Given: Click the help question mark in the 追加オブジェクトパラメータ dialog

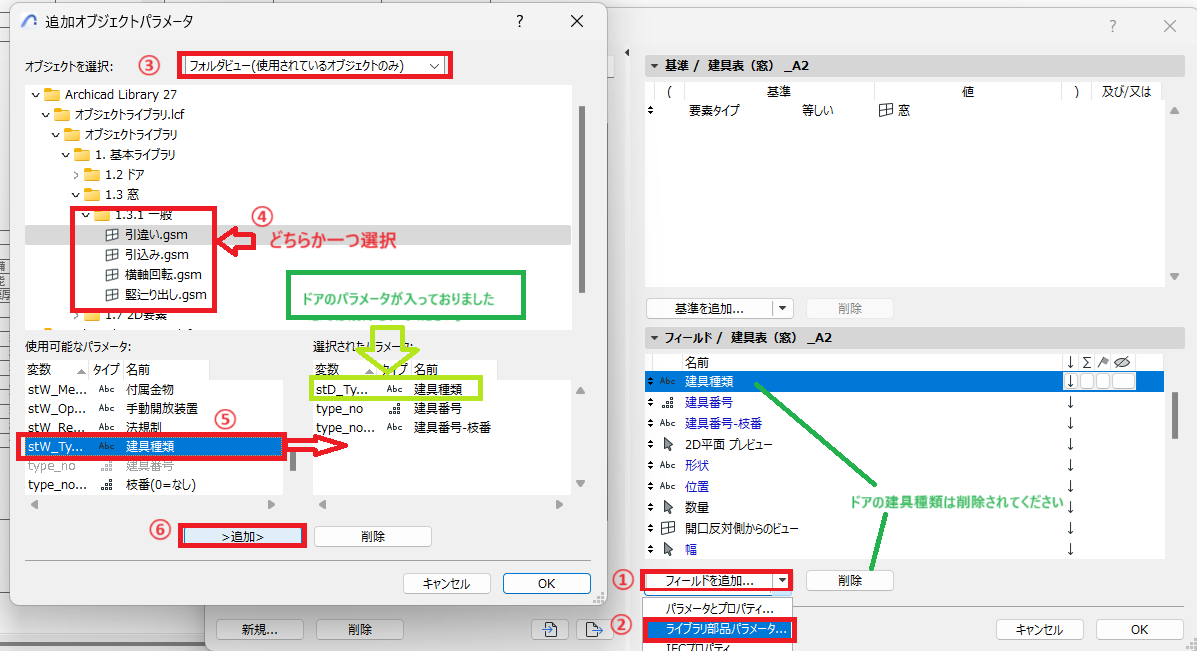Looking at the screenshot, I should tap(520, 21).
